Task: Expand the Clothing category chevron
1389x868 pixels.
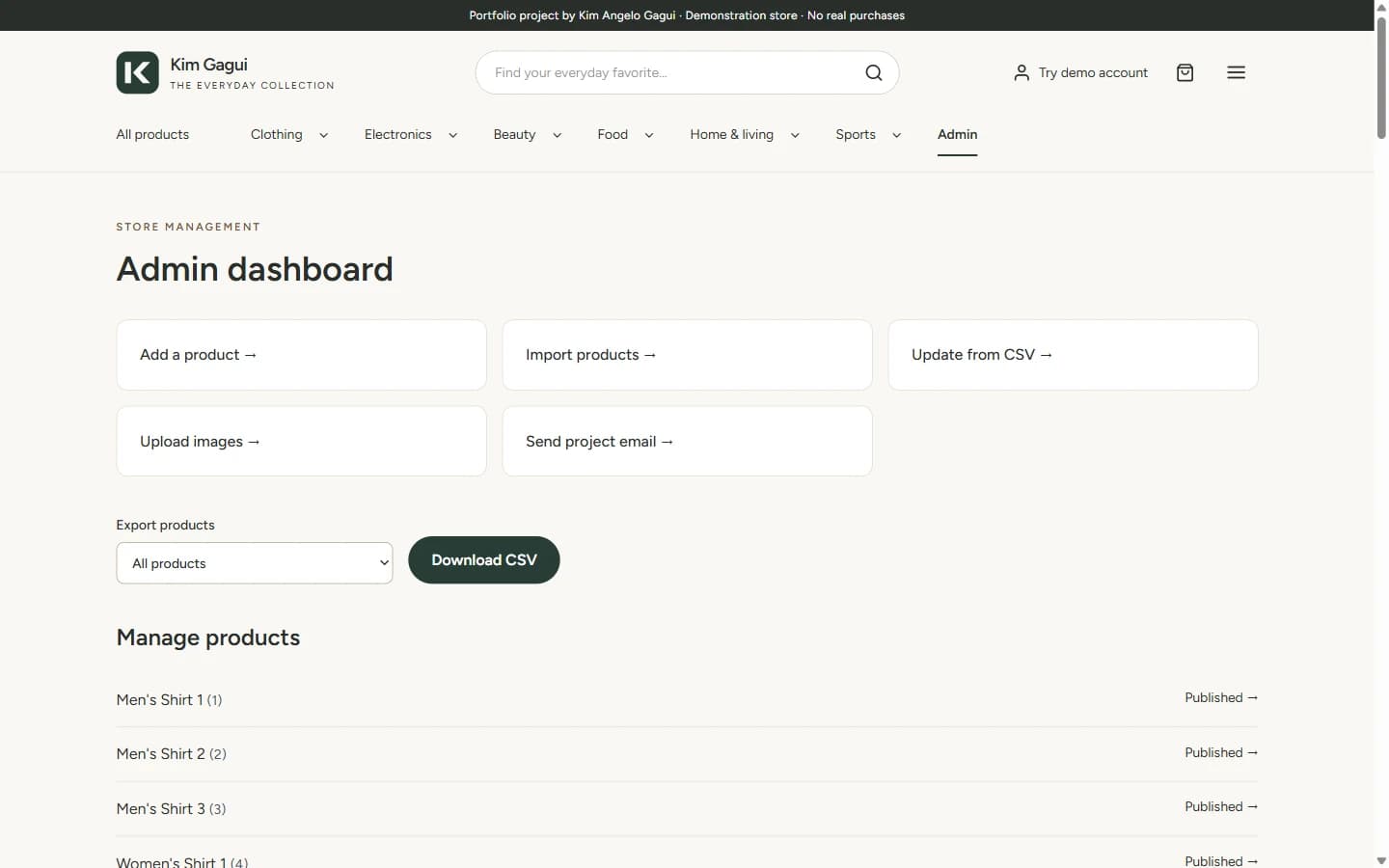Action: pos(323,135)
